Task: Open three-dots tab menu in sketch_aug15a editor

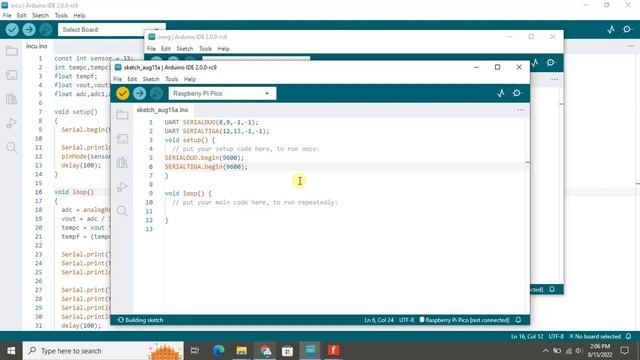Action: tap(520, 110)
